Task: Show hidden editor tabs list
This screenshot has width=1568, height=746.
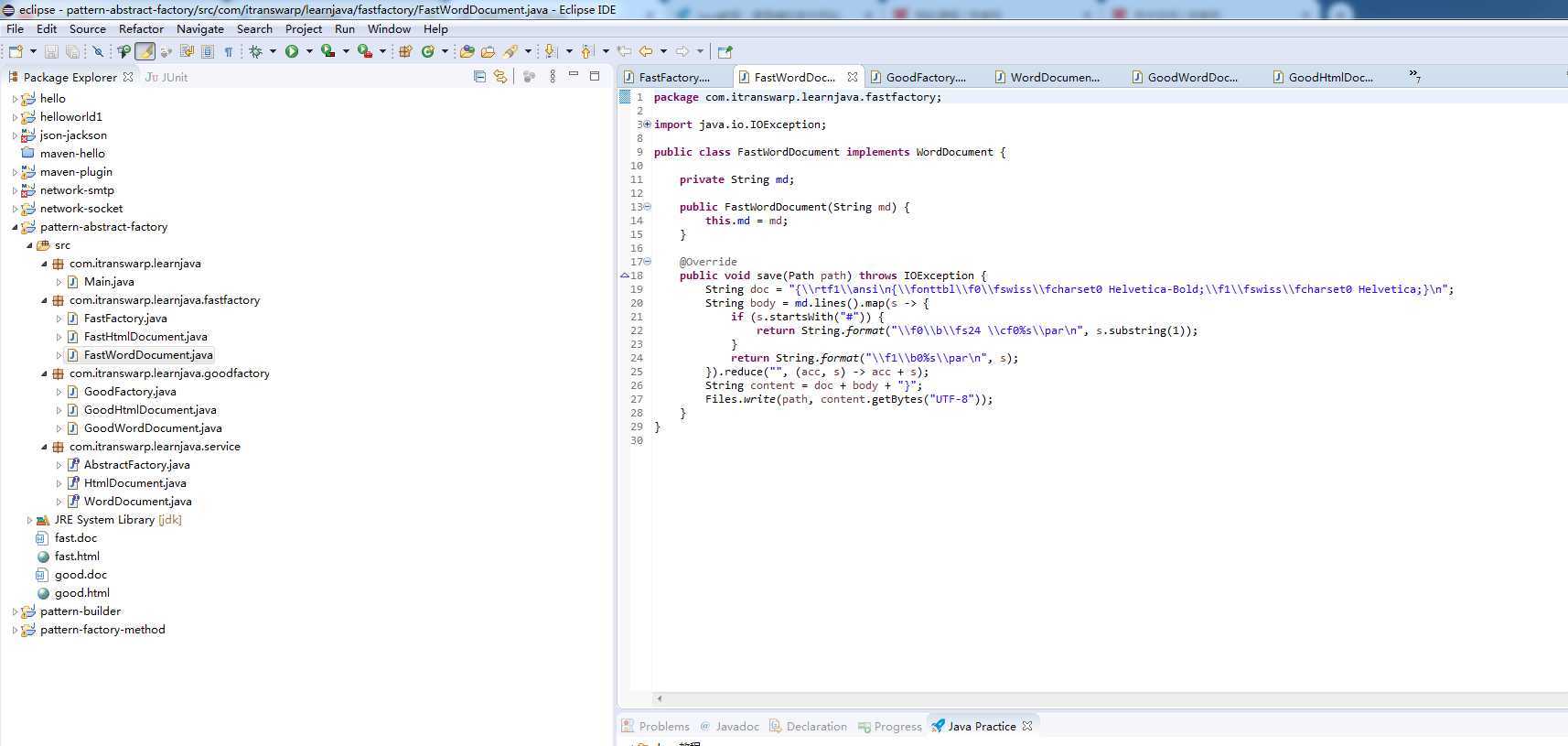Action: 1414,76
